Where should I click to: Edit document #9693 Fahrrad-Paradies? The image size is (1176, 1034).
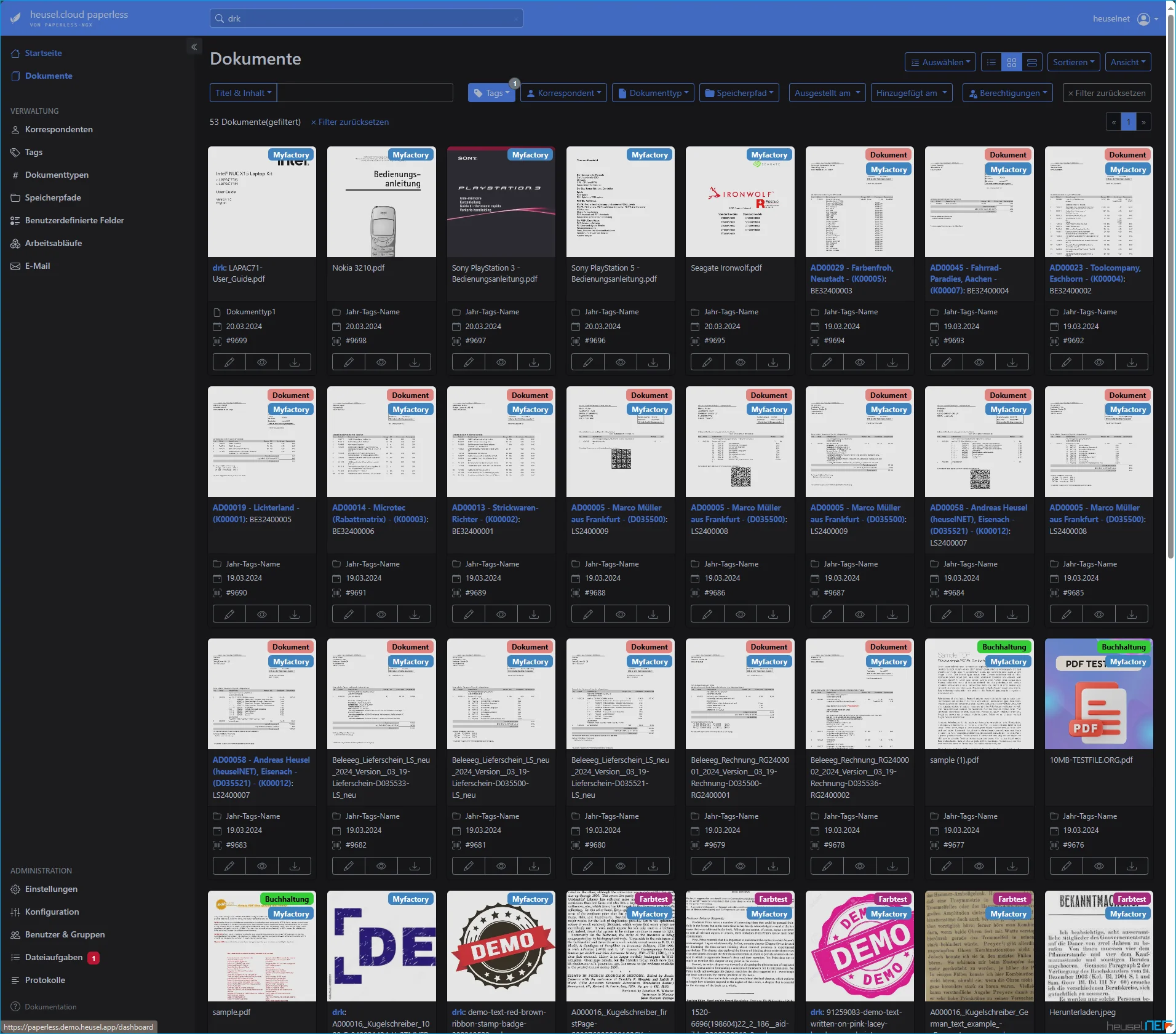(947, 362)
